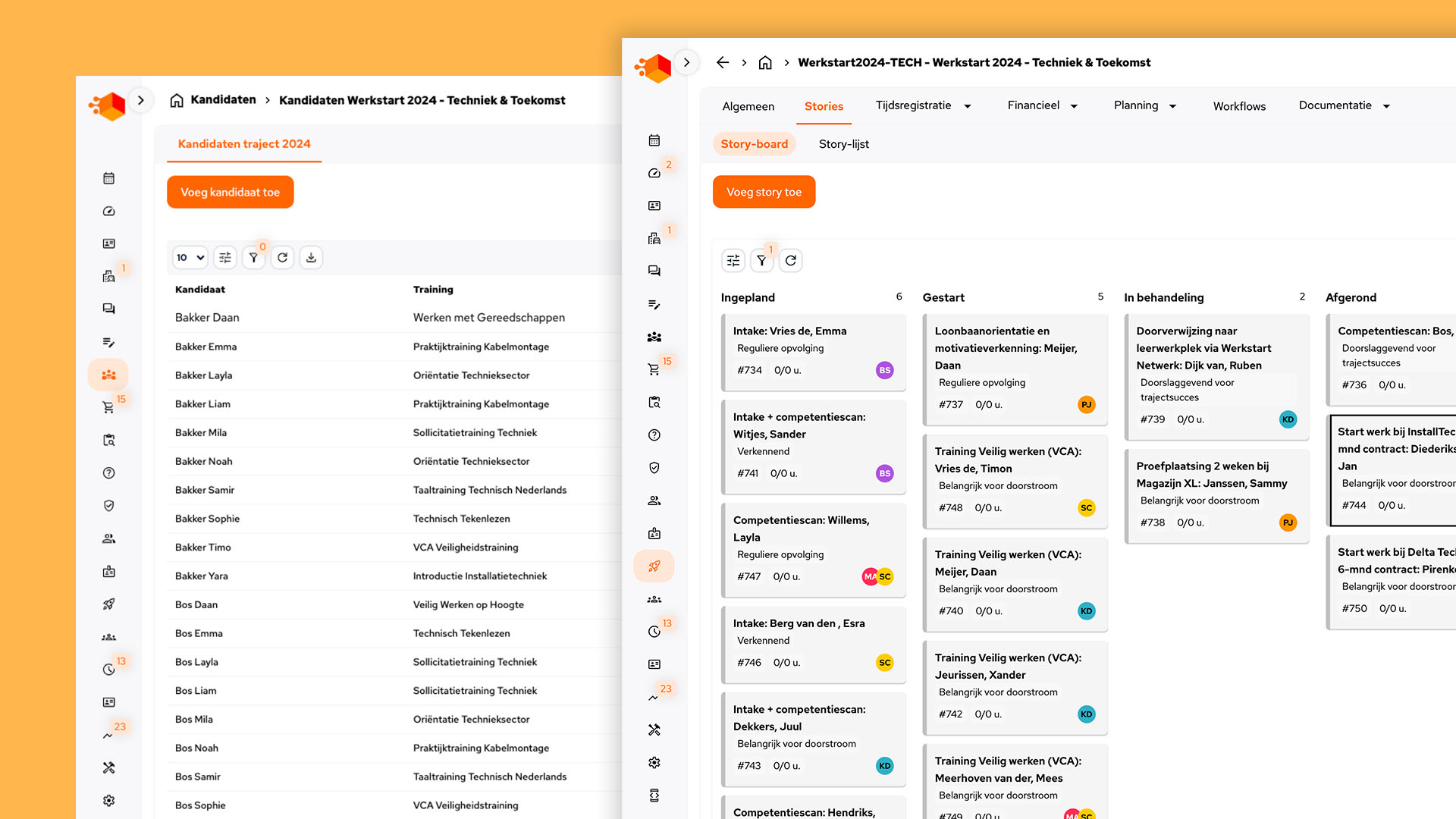Expand right sidebar with chevron button
Image resolution: width=1456 pixels, height=819 pixels.
[686, 63]
